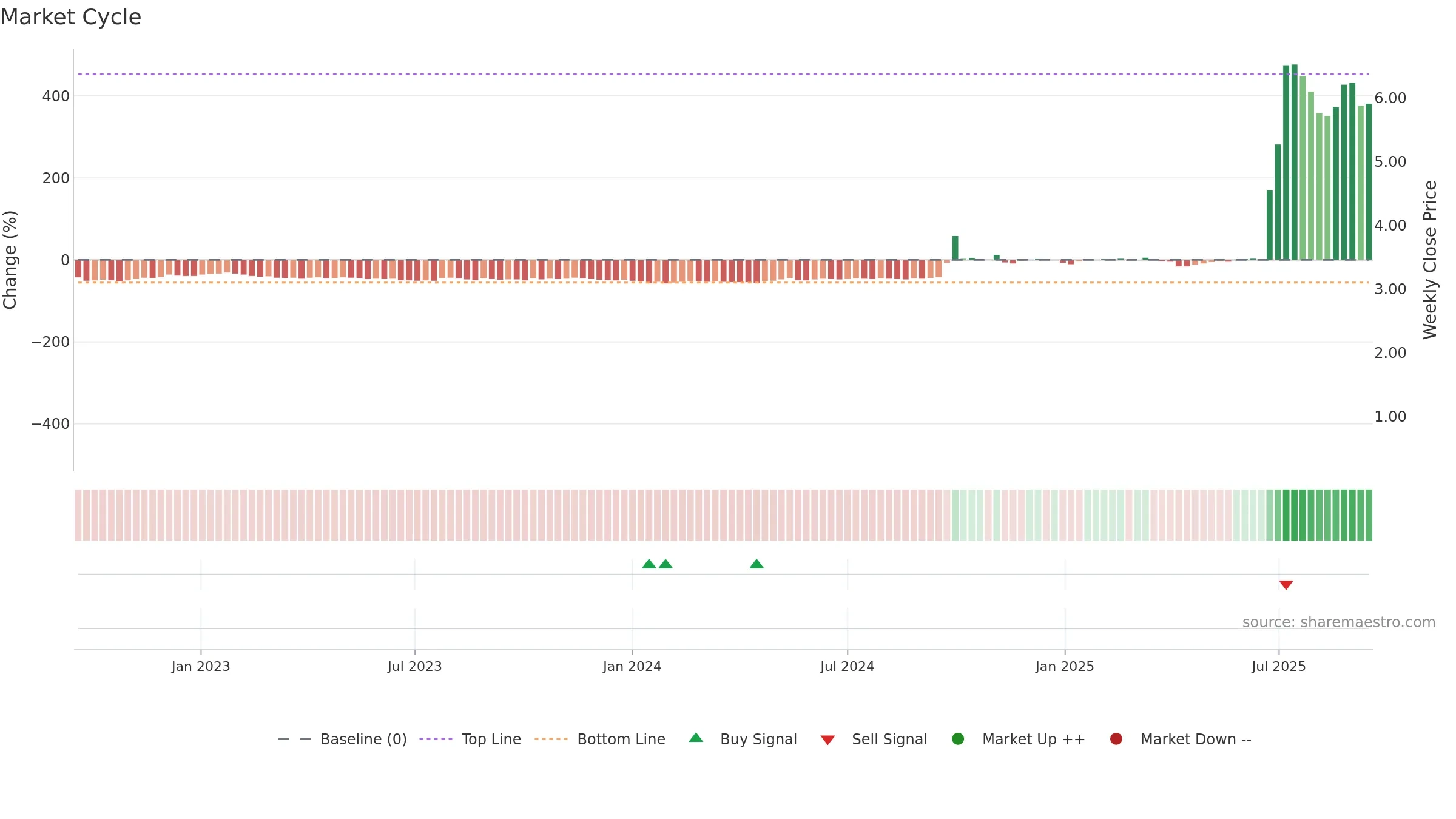Click the 3.00 right axis price label
The width and height of the screenshot is (1456, 819).
(1390, 289)
